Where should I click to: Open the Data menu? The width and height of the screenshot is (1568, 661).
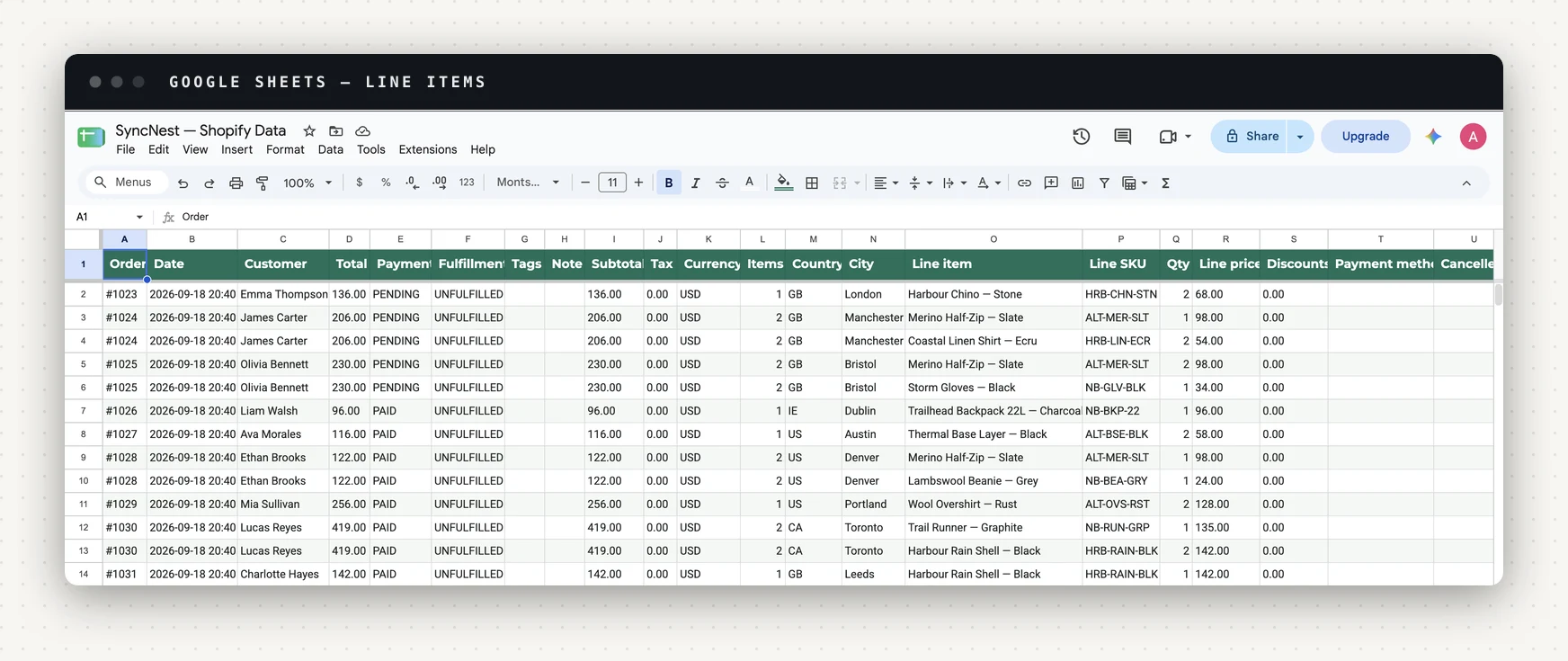click(330, 150)
